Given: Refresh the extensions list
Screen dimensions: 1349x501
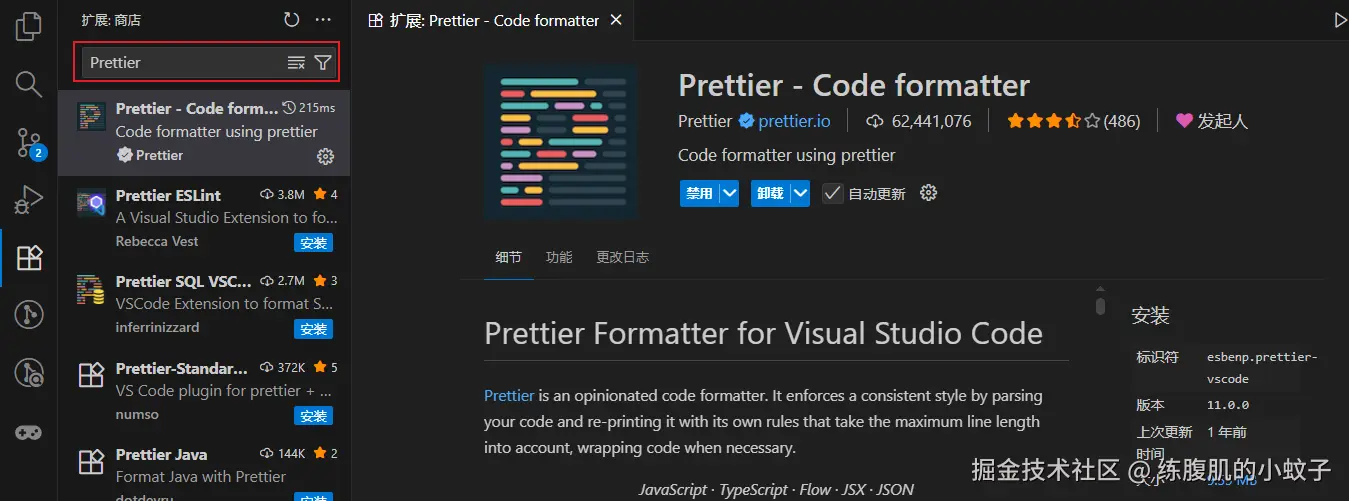Looking at the screenshot, I should pos(291,20).
